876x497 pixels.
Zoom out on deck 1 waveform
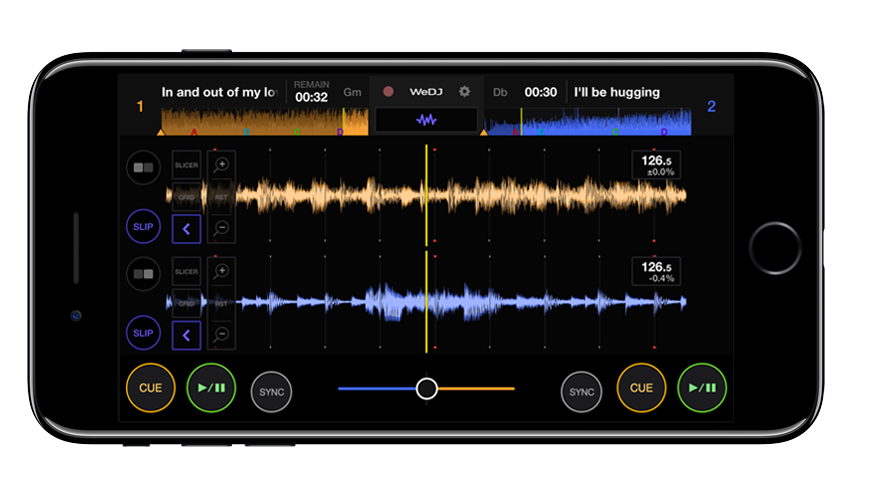pos(221,228)
